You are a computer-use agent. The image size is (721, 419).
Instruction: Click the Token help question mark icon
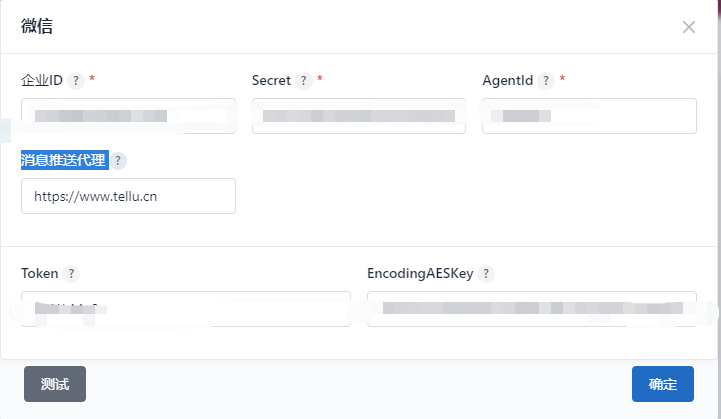point(71,274)
